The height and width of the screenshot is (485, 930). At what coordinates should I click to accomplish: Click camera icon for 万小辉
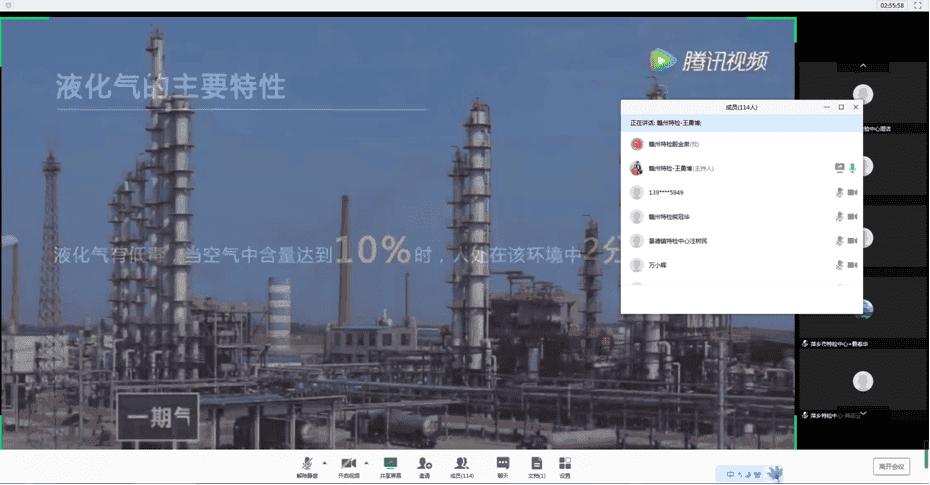(x=852, y=265)
